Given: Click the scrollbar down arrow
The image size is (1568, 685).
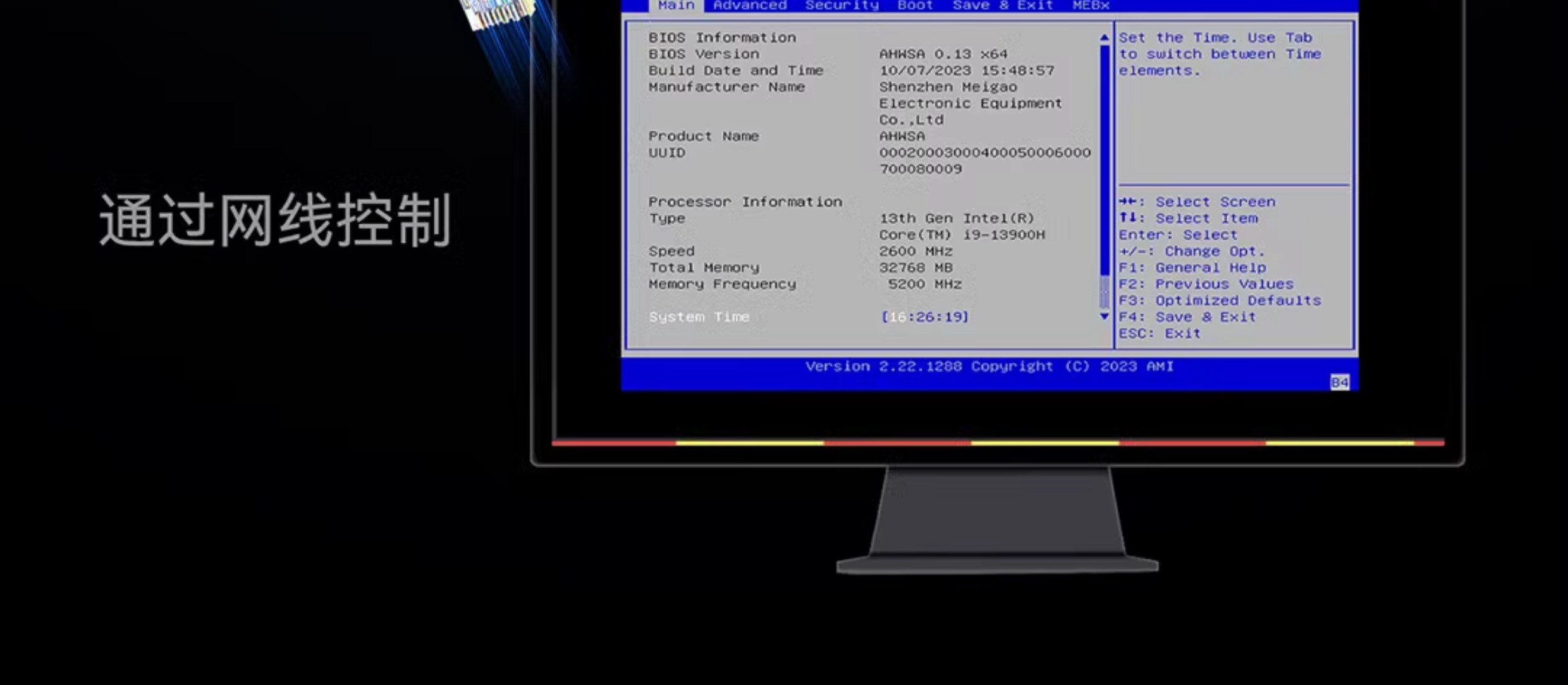Looking at the screenshot, I should (x=1104, y=316).
